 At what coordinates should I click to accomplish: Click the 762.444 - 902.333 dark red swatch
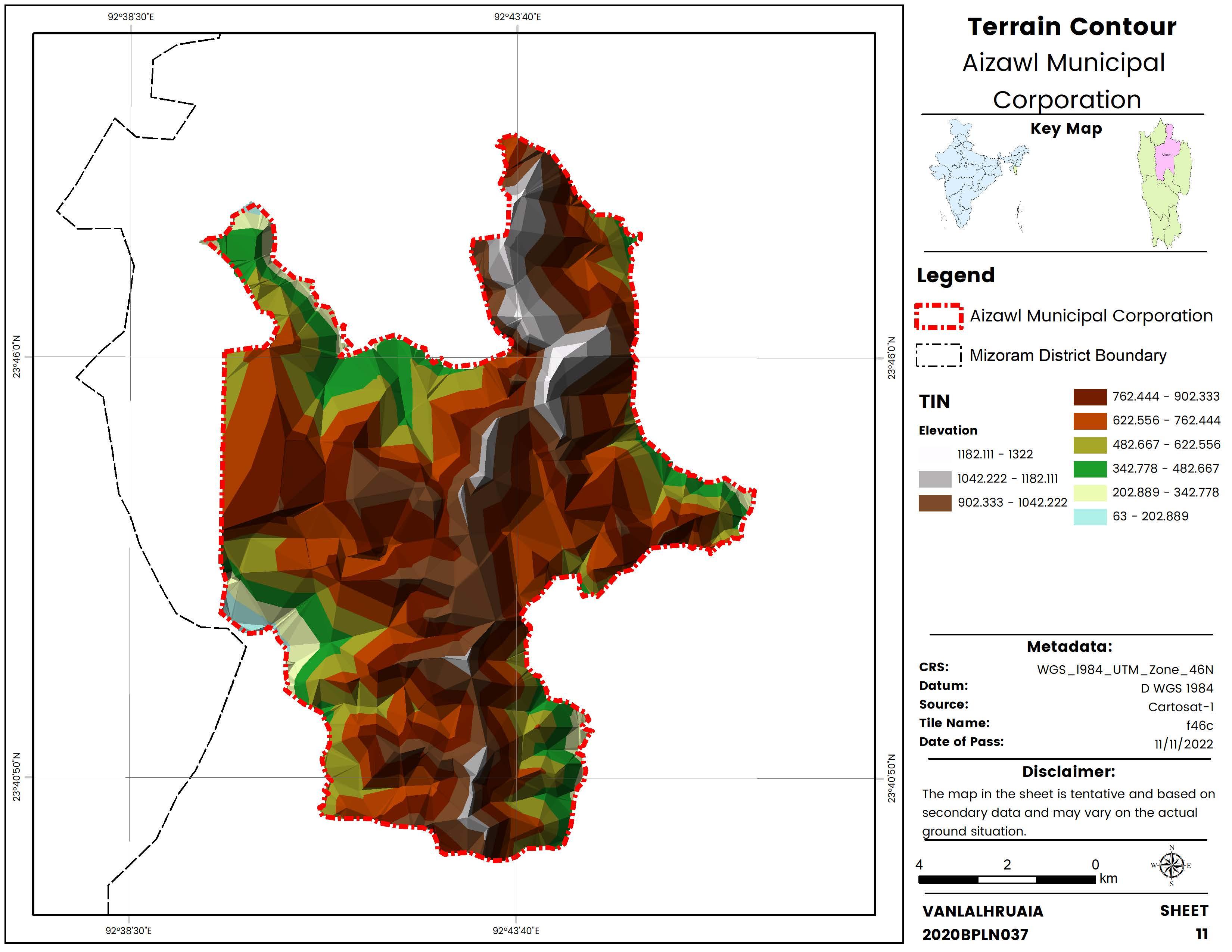coord(1090,396)
